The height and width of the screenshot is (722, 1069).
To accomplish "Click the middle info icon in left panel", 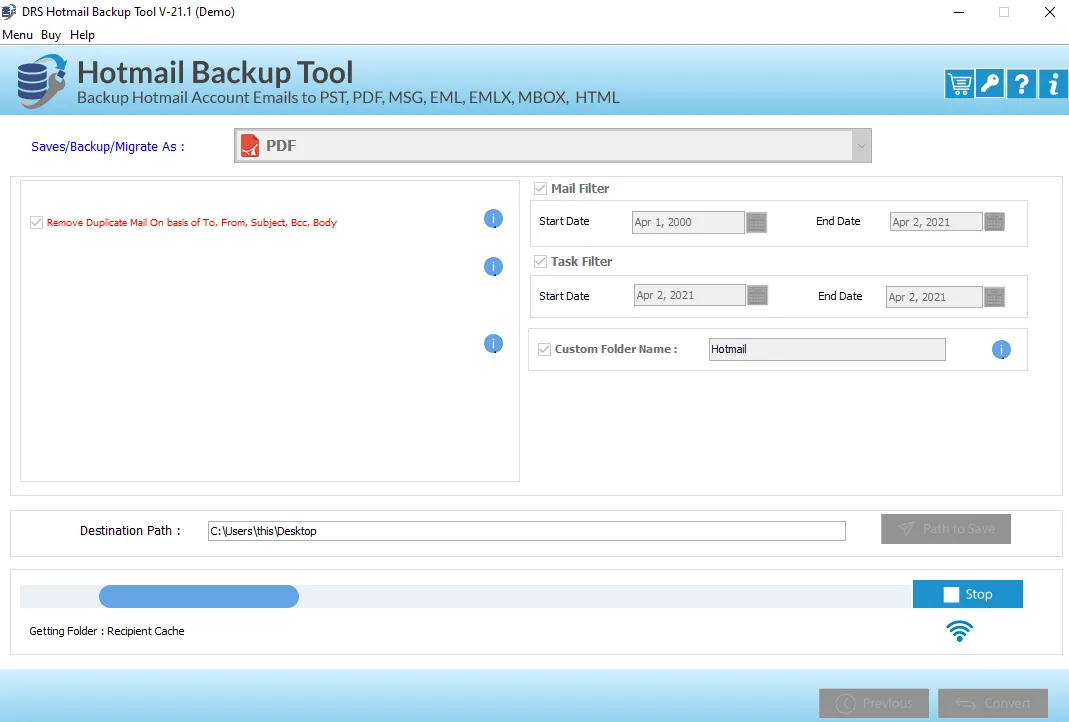I will coord(493,267).
